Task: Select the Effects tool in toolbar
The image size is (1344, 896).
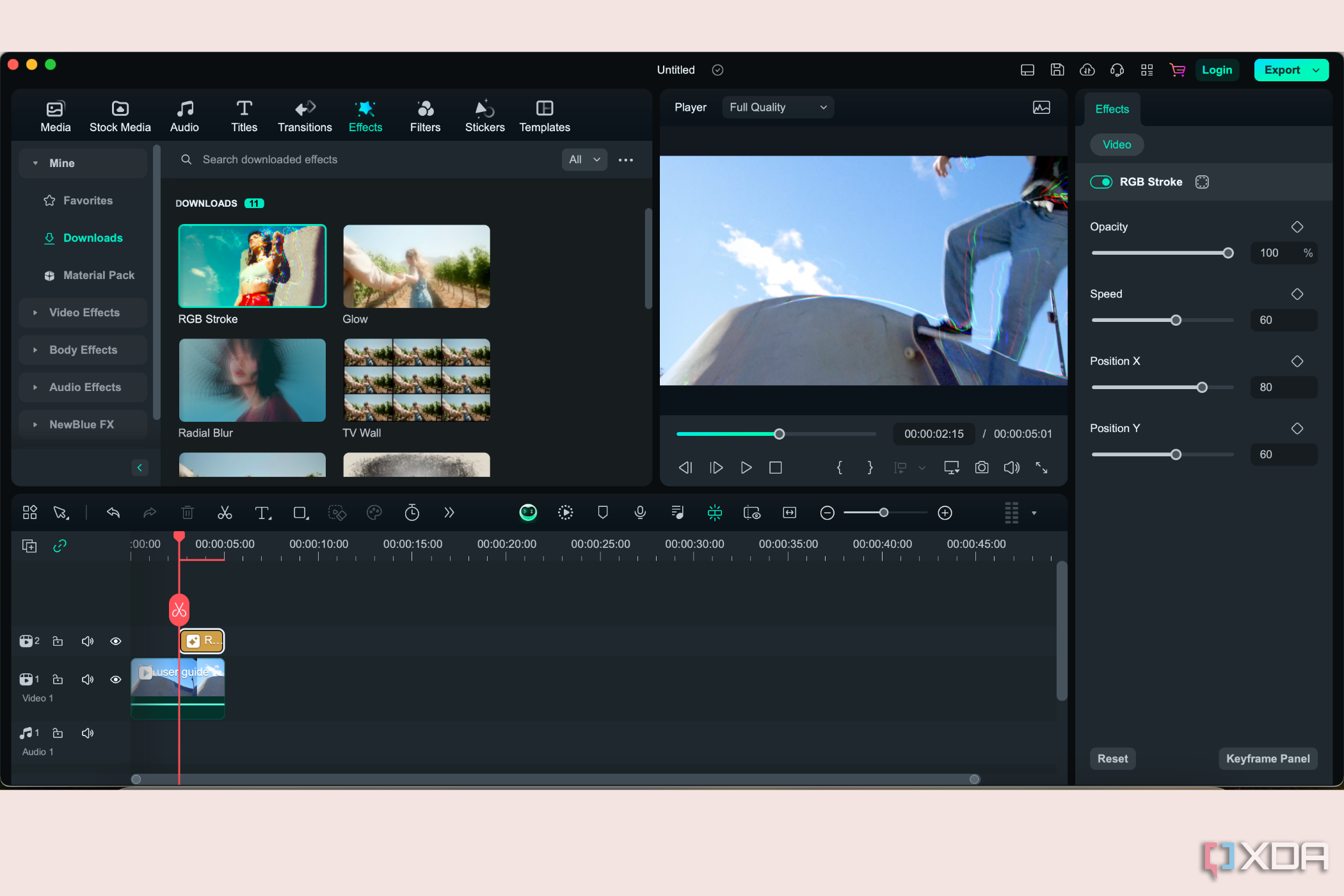Action: [366, 116]
